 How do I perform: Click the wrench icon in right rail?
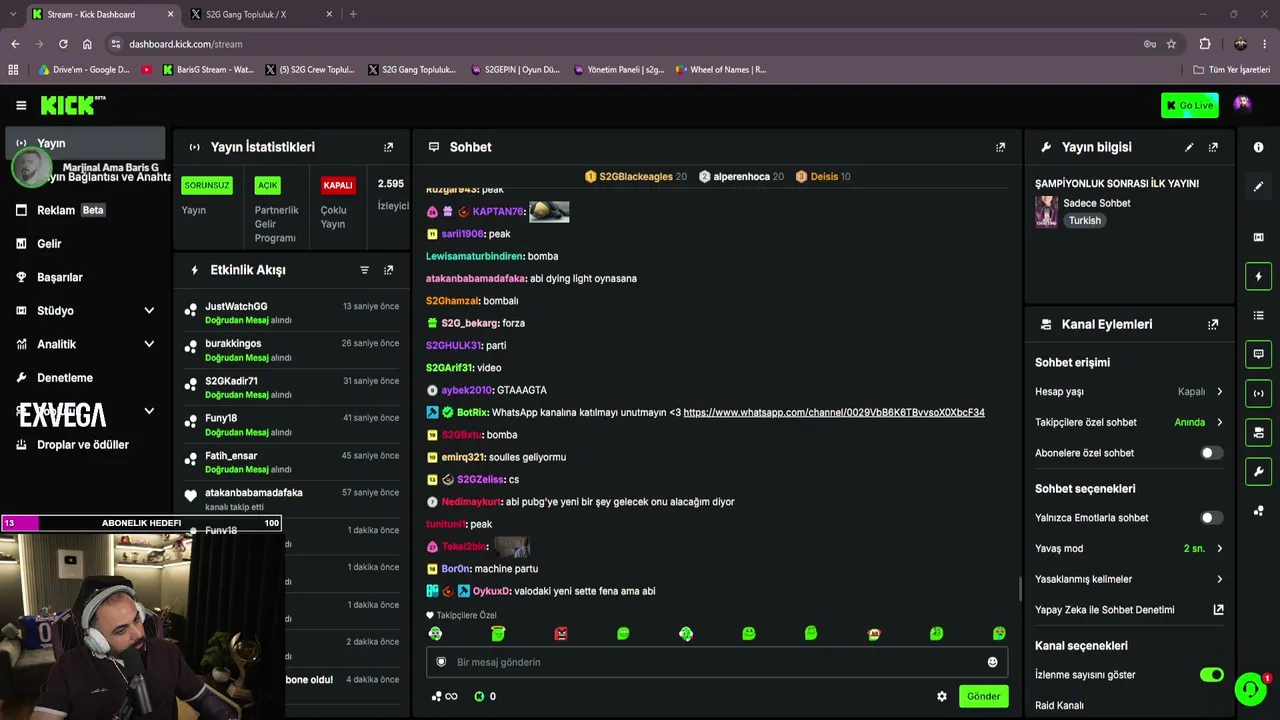(x=1258, y=471)
